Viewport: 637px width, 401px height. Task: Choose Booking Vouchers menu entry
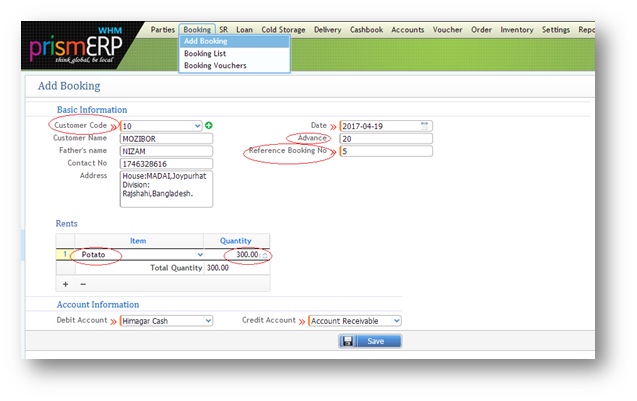[x=215, y=65]
